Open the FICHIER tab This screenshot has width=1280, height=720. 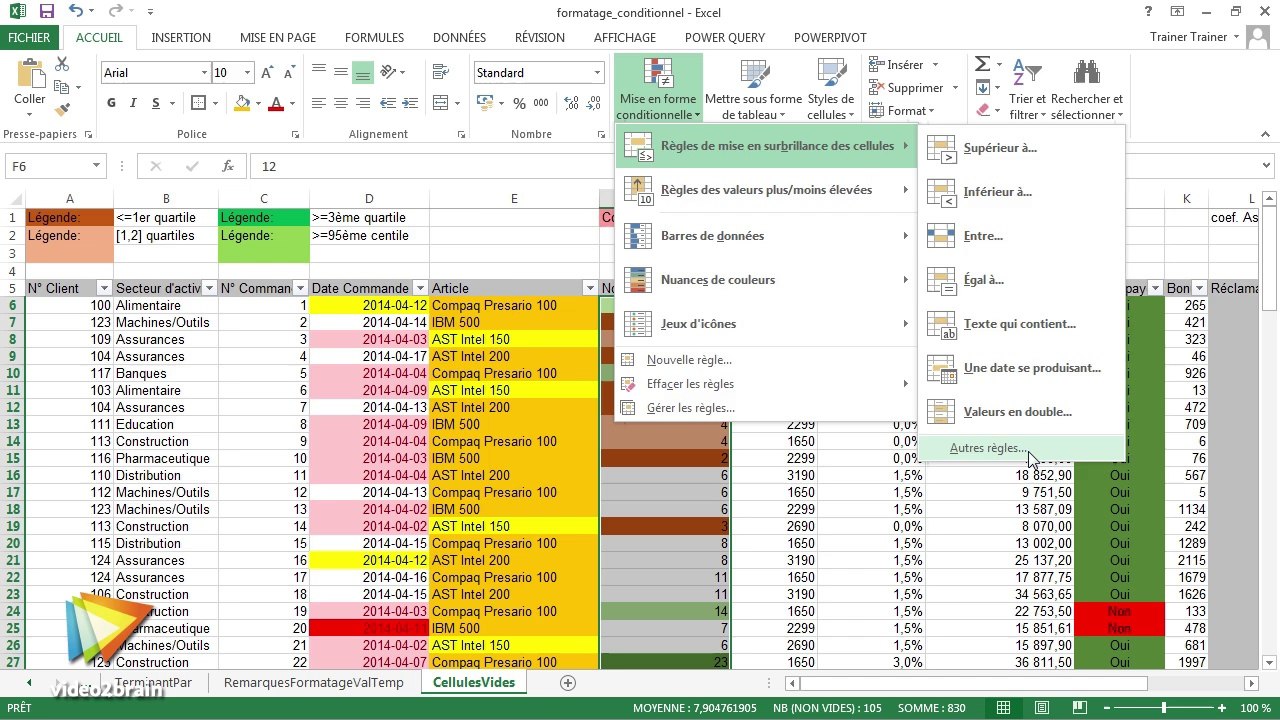tap(29, 38)
